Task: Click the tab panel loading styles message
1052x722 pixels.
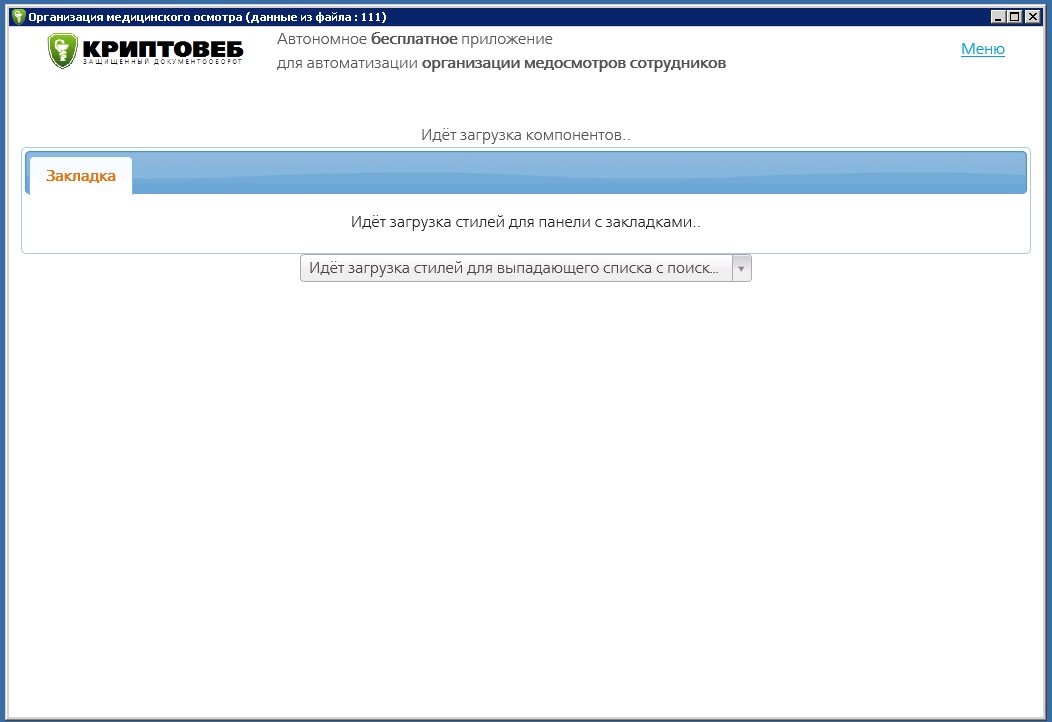Action: 525,222
